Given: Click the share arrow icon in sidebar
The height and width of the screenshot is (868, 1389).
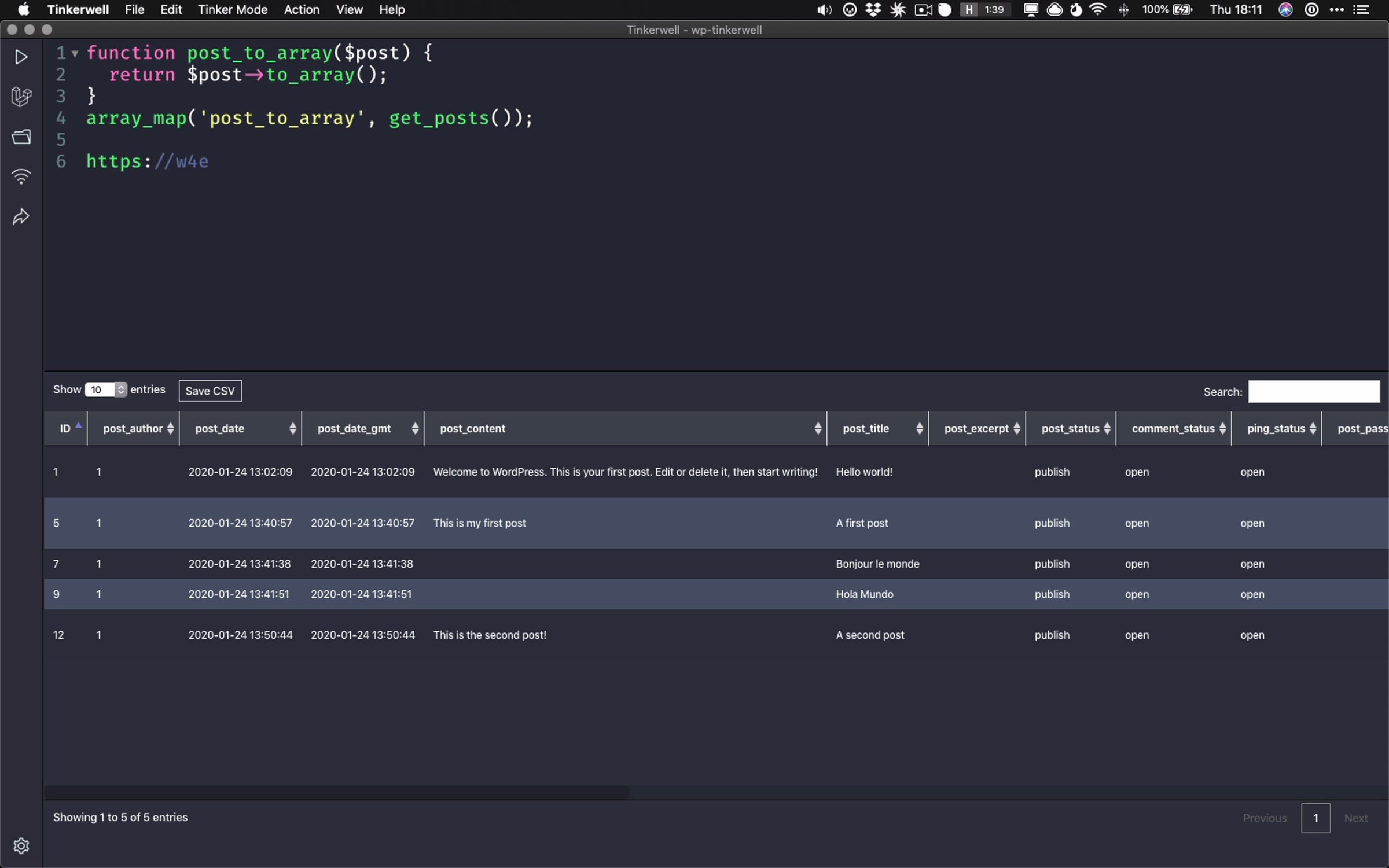Looking at the screenshot, I should coord(21,217).
